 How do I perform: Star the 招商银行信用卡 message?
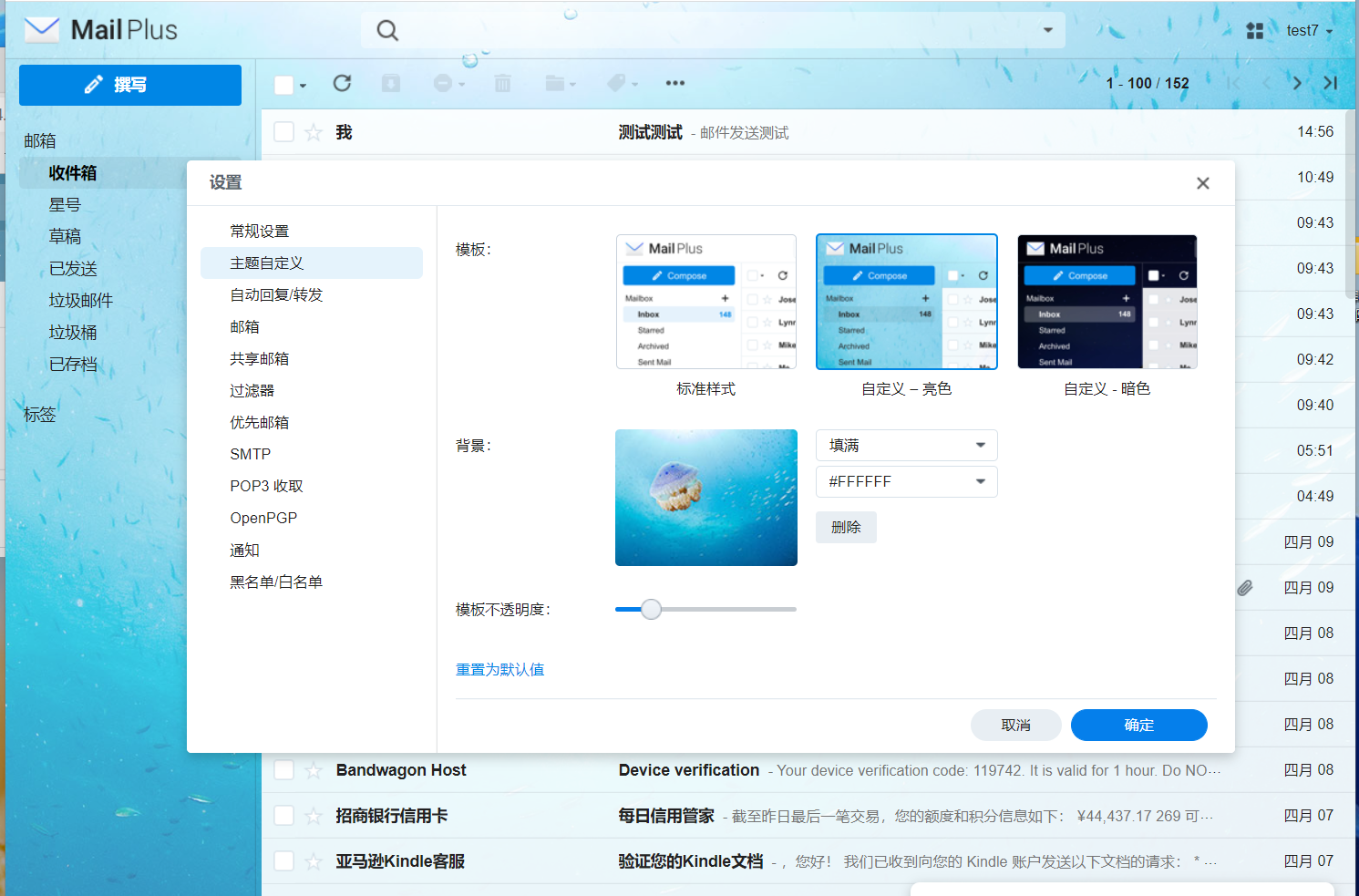[314, 817]
